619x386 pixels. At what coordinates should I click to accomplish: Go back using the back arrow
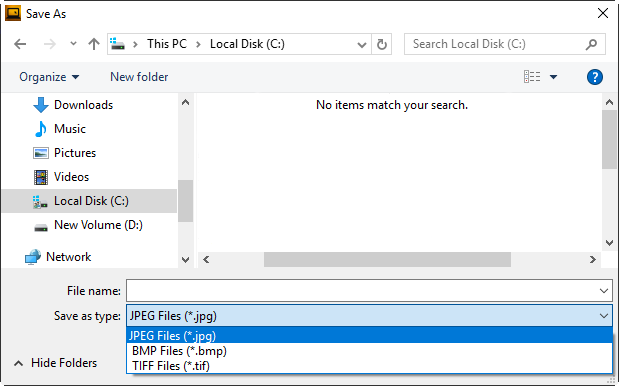pos(20,44)
